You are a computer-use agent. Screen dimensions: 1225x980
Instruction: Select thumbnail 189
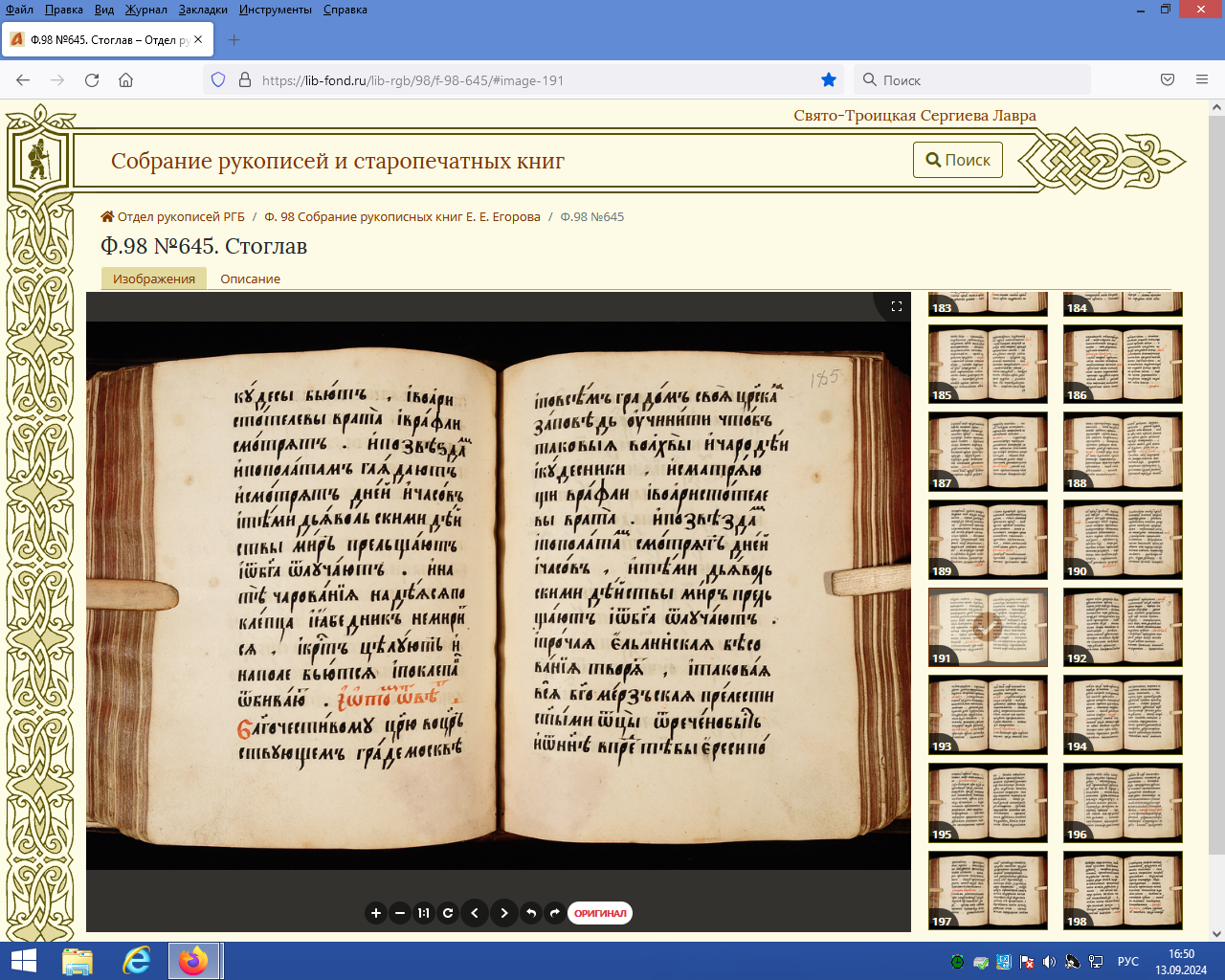pyautogui.click(x=988, y=540)
